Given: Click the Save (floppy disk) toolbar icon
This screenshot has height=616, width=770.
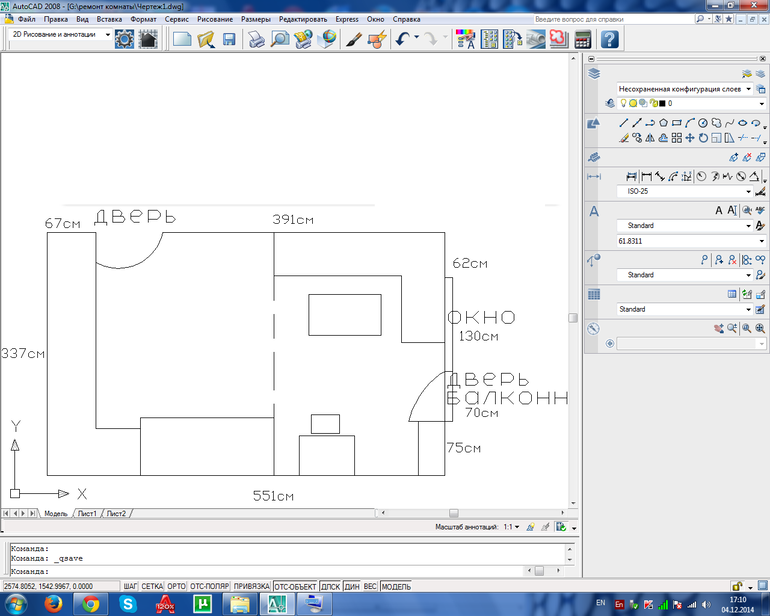Looking at the screenshot, I should point(229,39).
